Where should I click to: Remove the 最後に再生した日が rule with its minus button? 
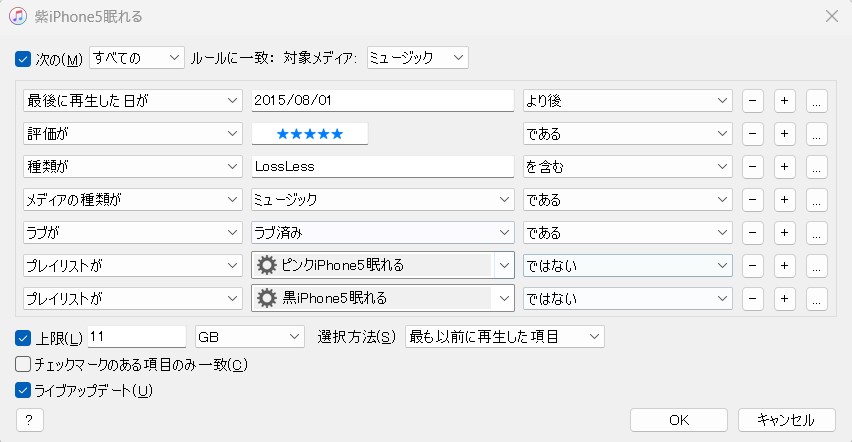point(753,101)
